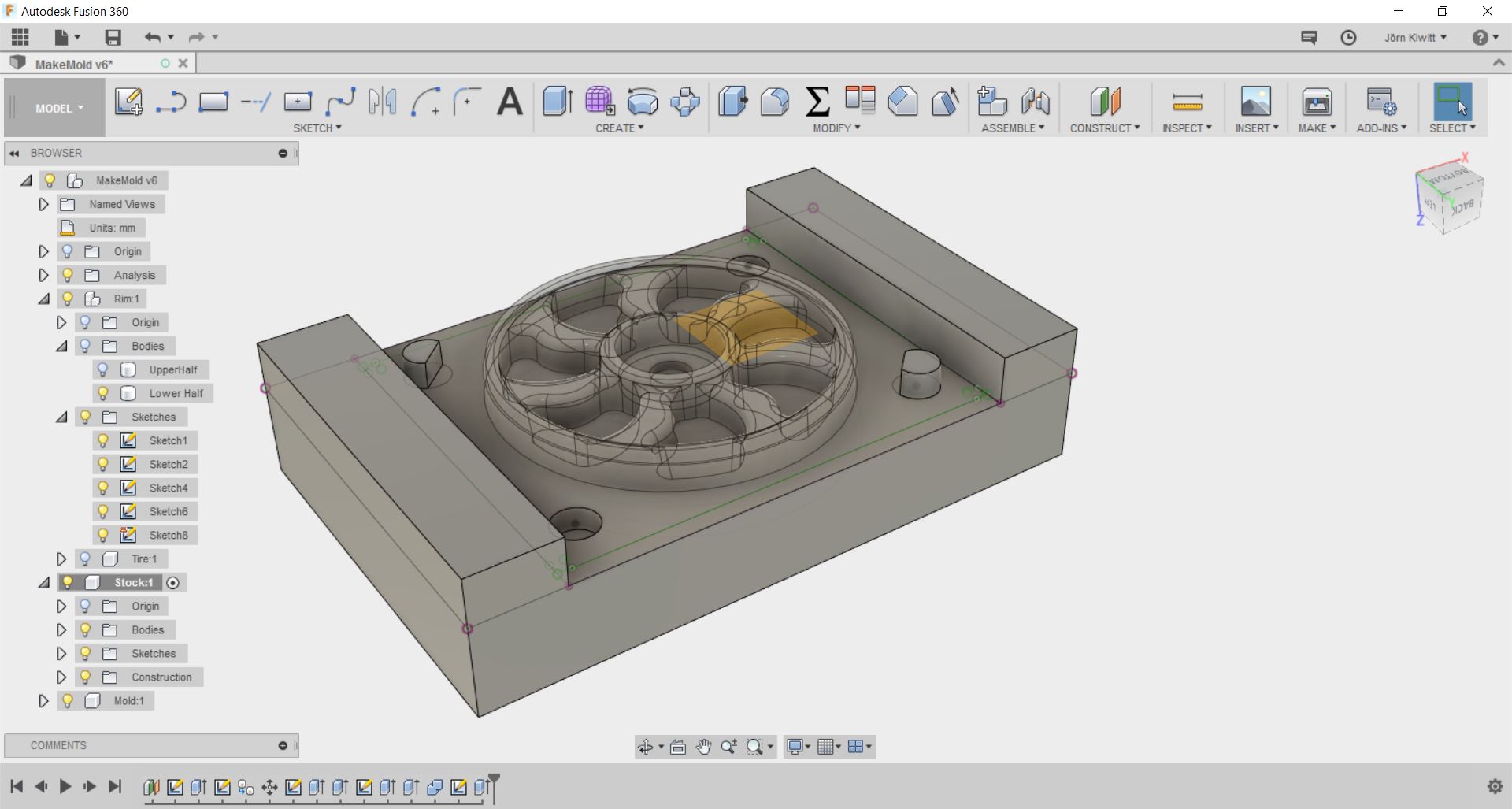
Task: Toggle visibility of Sketch4
Action: [x=102, y=488]
